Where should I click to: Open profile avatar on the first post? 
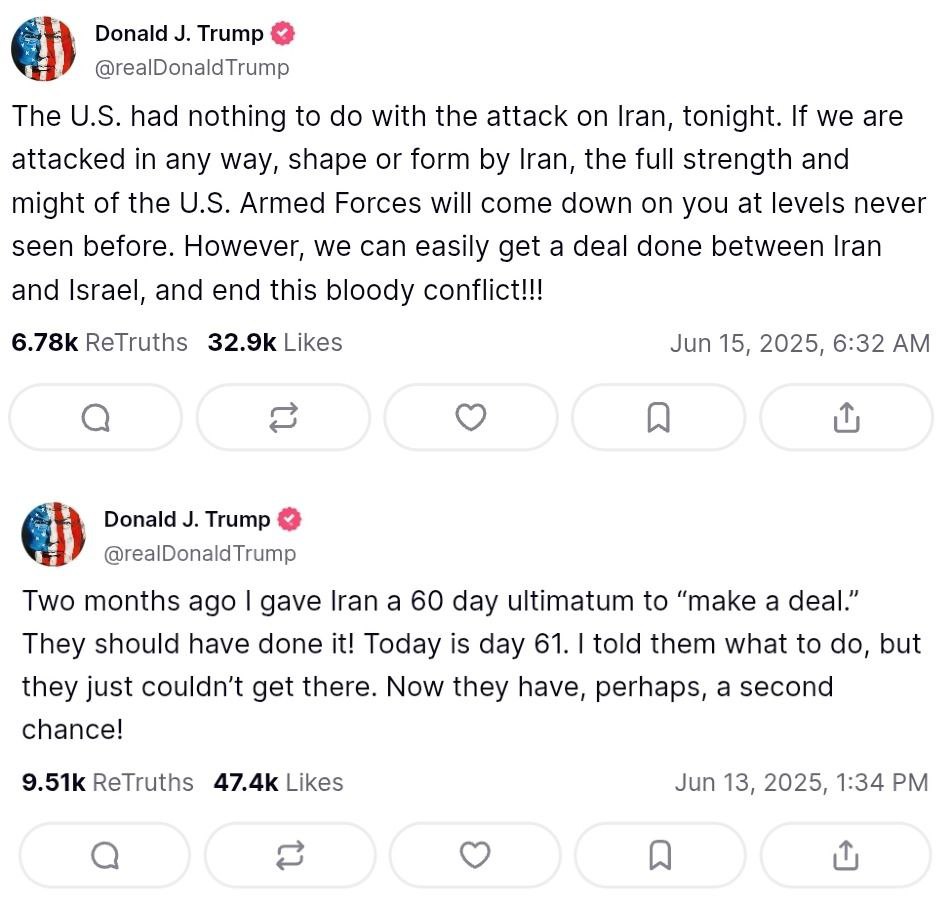(x=44, y=49)
